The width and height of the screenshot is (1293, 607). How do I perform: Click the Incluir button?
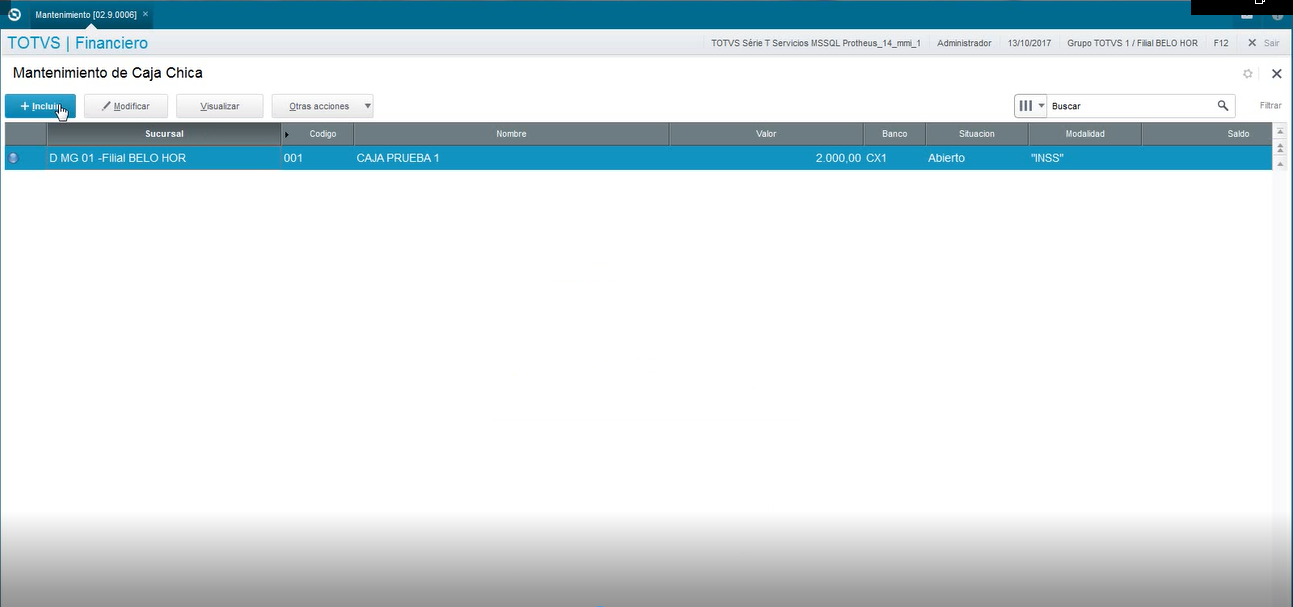point(40,106)
